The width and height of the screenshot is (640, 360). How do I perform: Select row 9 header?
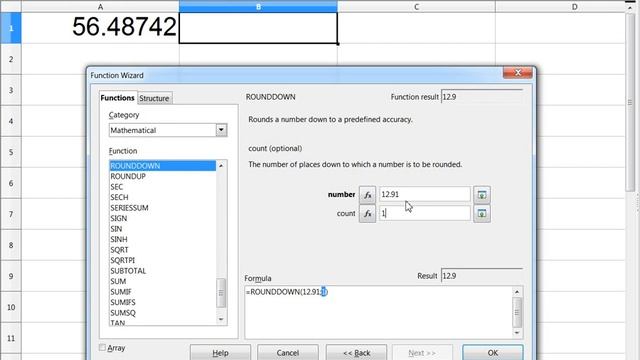(x=11, y=276)
